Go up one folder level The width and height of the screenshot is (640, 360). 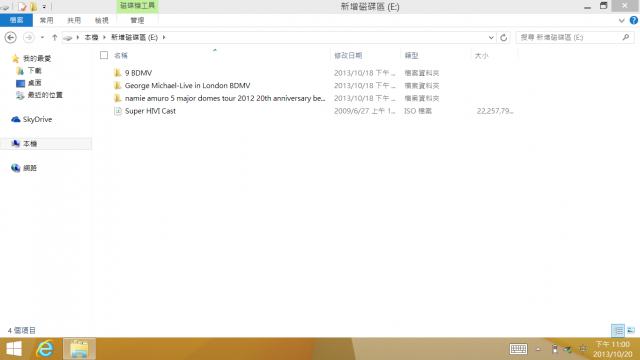pos(54,38)
